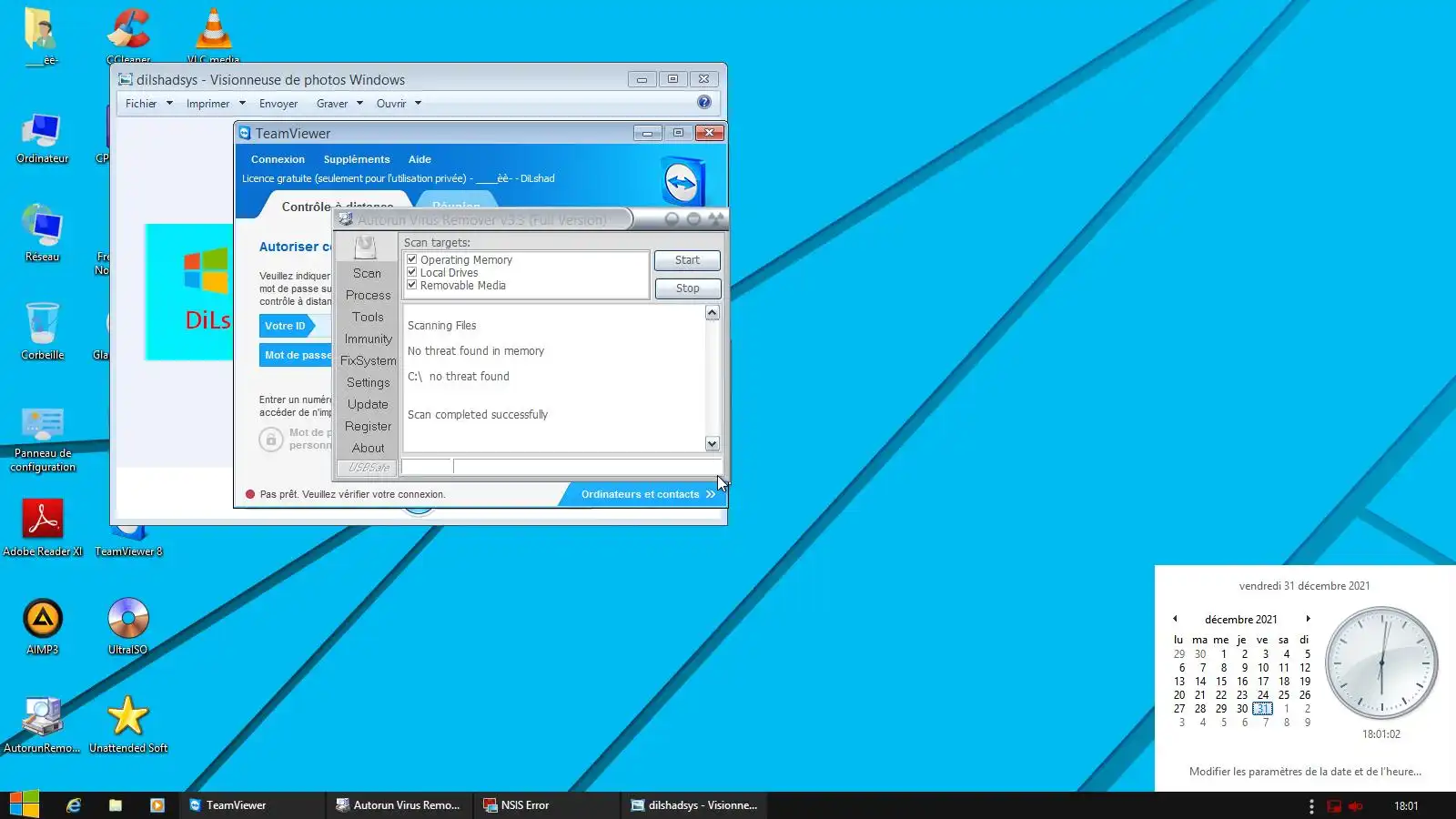This screenshot has height=819, width=1456.
Task: Open Modifier les paramètres de la date link
Action: tap(1305, 772)
